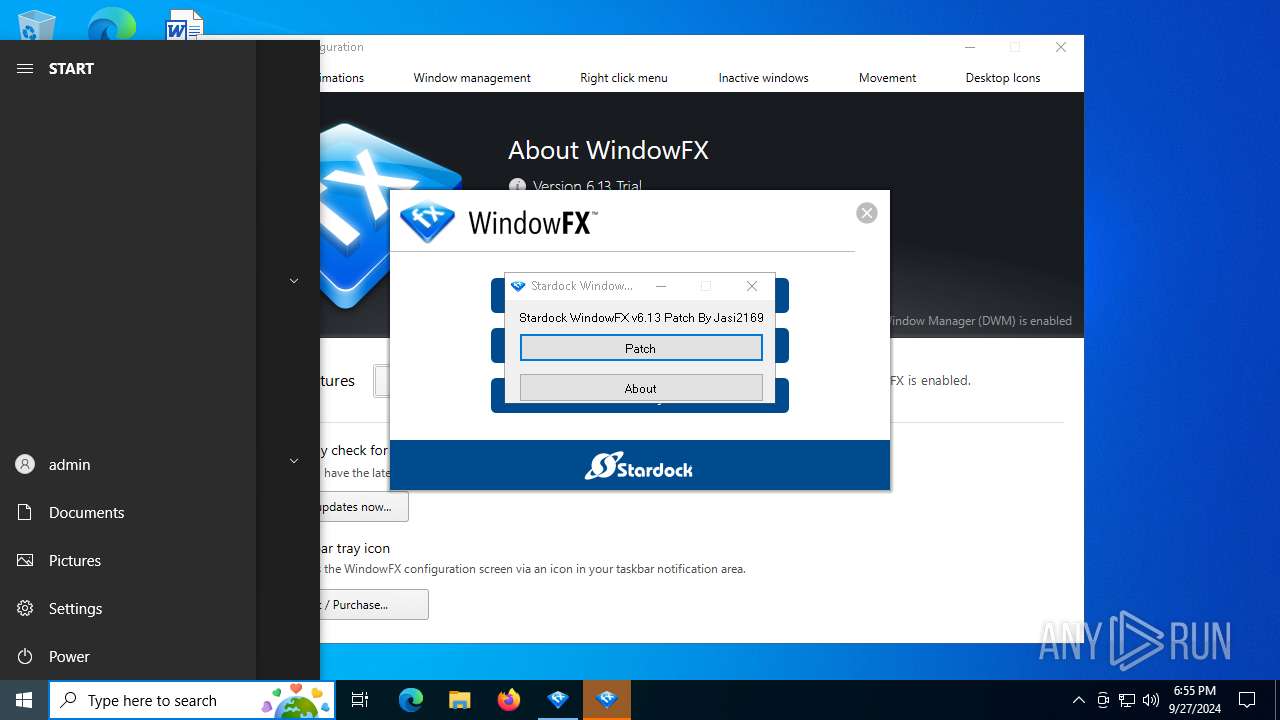Open the volume control in system tray

pyautogui.click(x=1151, y=700)
